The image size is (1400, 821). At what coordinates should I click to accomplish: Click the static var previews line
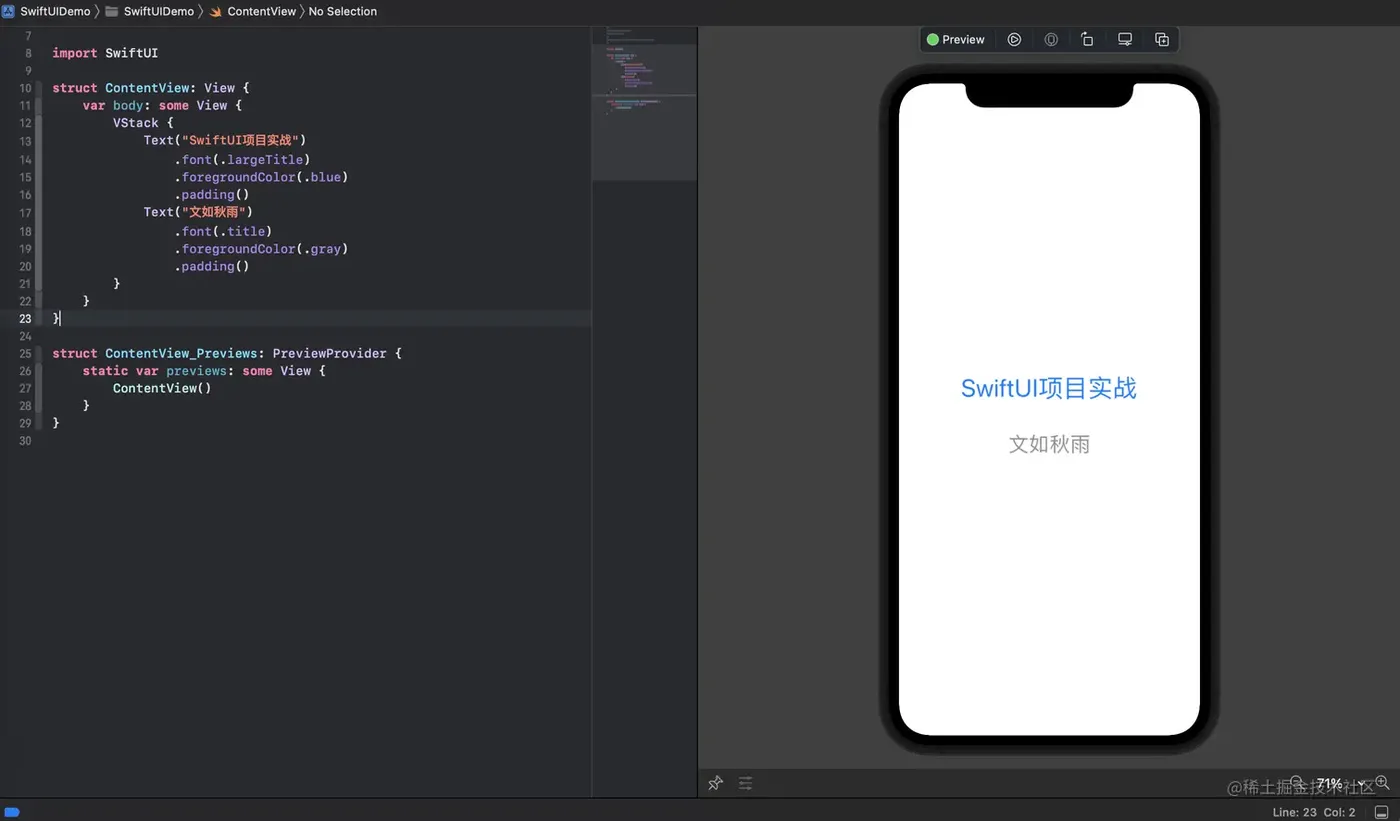click(x=204, y=371)
